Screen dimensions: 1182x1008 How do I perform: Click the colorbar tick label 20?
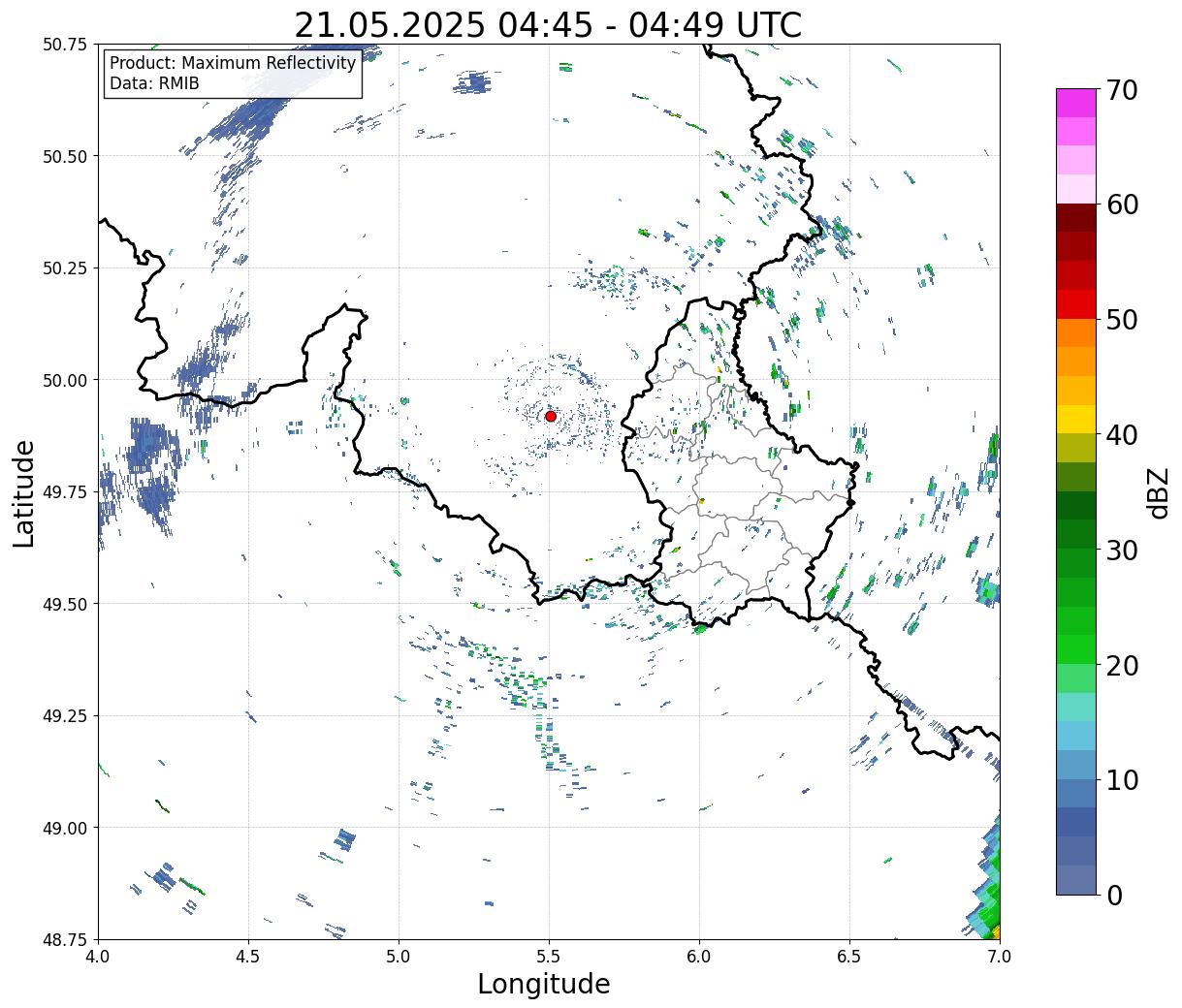pos(1122,665)
